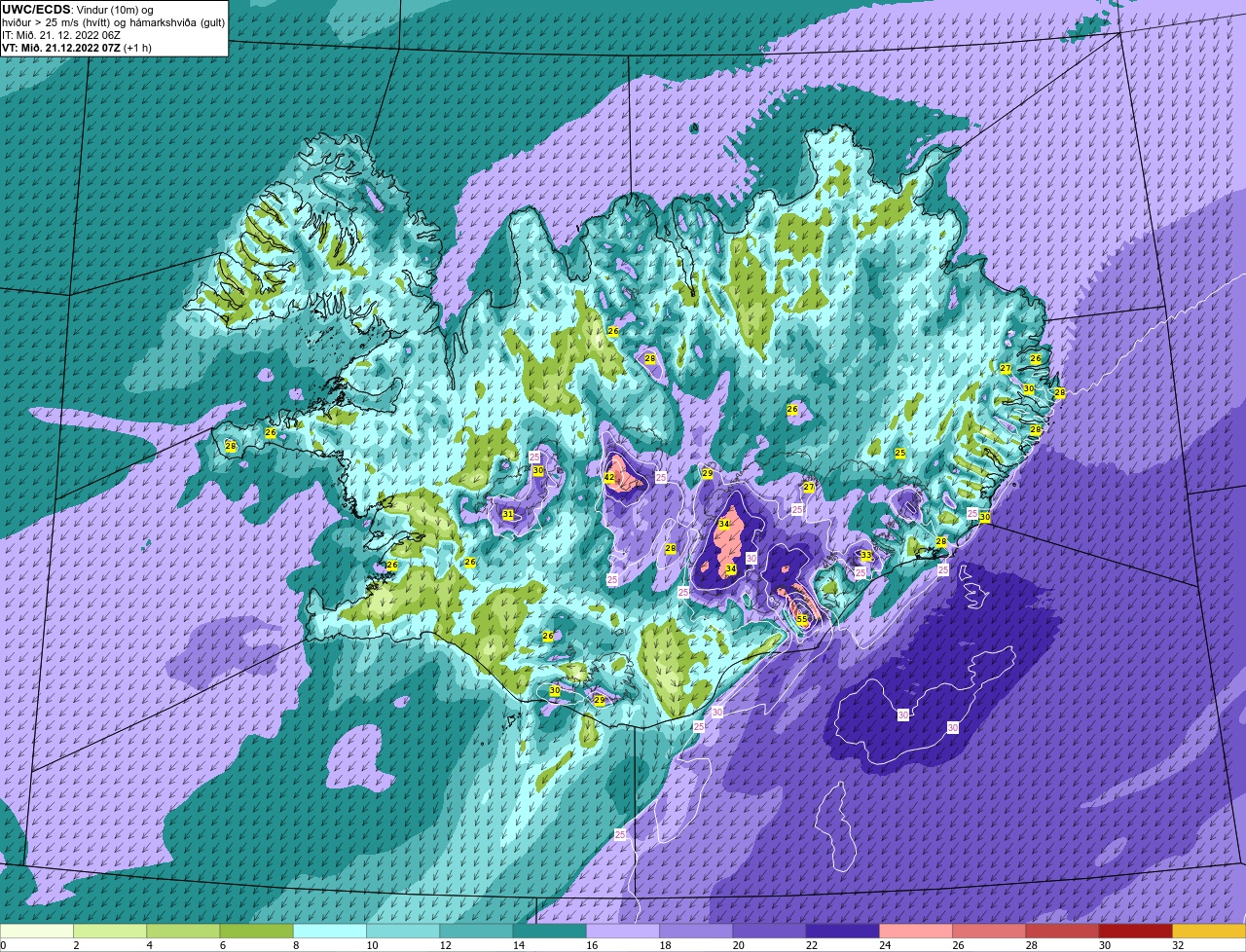Click the light teal 10–12 legend swatch
The image size is (1246, 952).
tap(403, 932)
